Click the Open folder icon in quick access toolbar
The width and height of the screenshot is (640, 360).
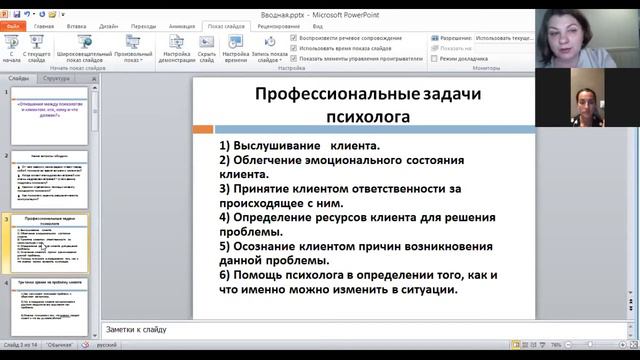tap(52, 14)
